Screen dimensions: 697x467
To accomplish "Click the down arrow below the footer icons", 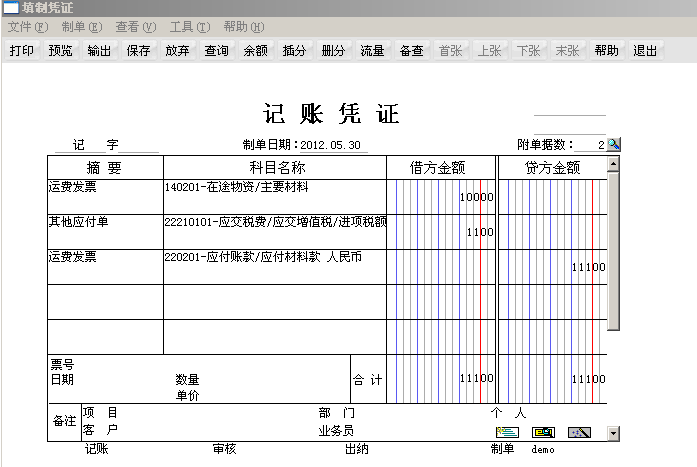I will pyautogui.click(x=613, y=434).
